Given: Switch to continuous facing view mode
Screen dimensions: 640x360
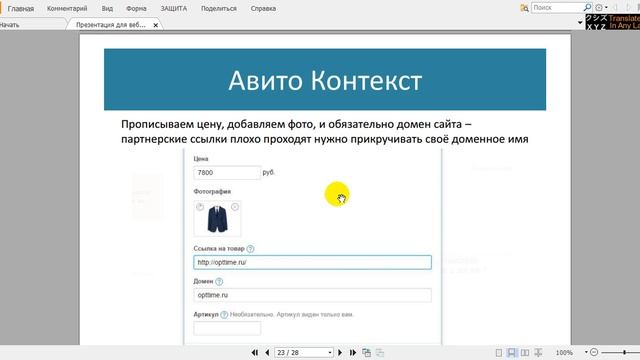Looking at the screenshot, I should [538, 352].
